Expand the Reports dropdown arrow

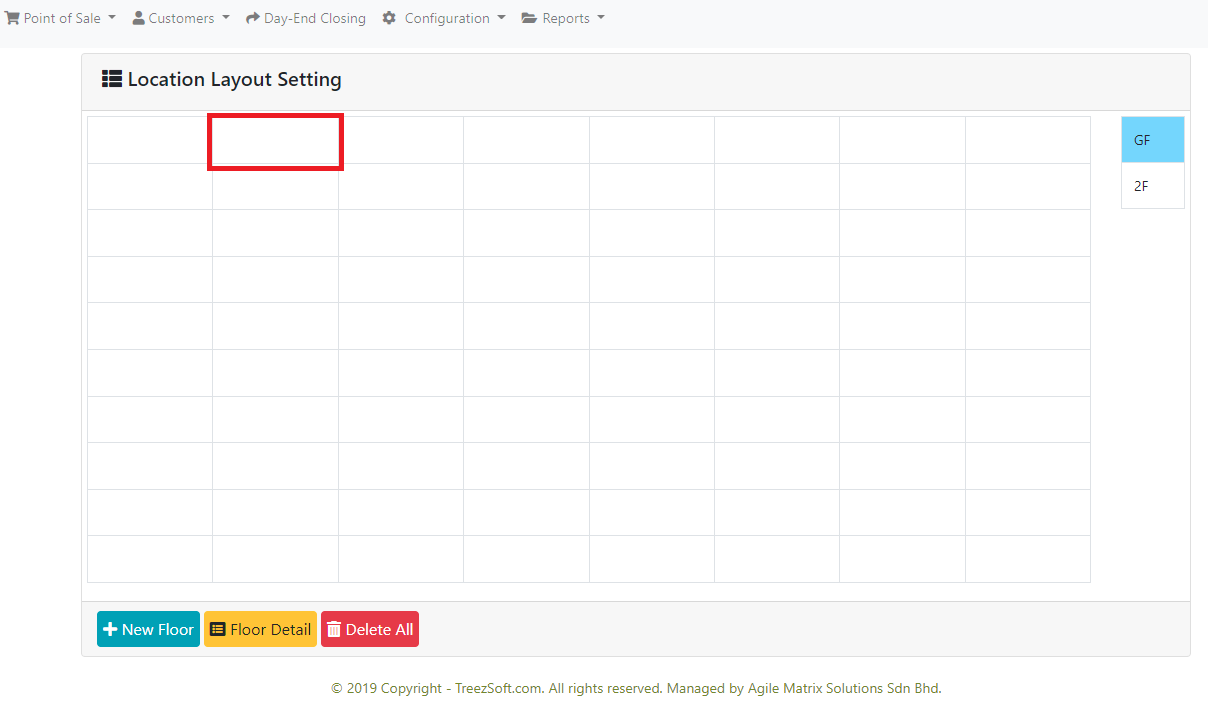(600, 18)
